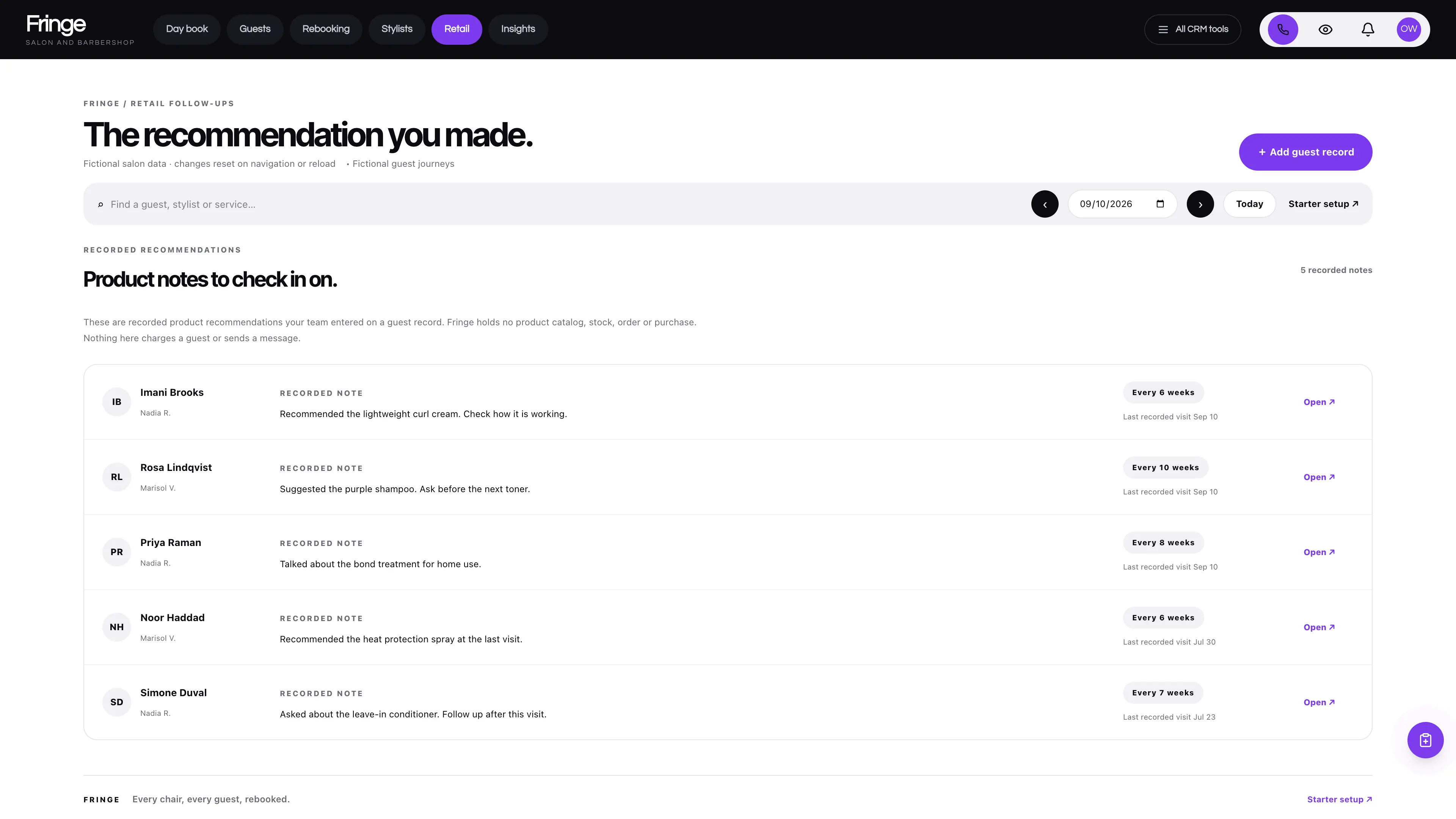1456x819 pixels.
Task: Click the NH avatar for Noor Haddad
Action: 116,628
